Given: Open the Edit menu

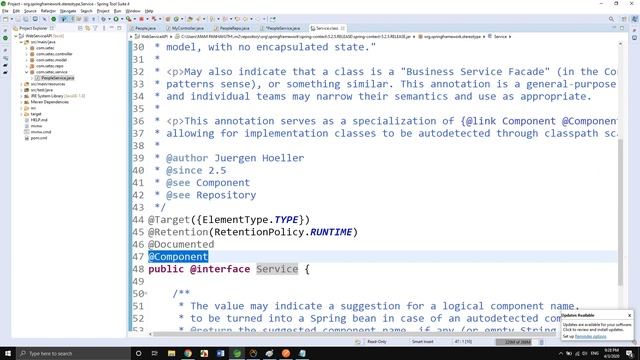Looking at the screenshot, I should 16,11.
